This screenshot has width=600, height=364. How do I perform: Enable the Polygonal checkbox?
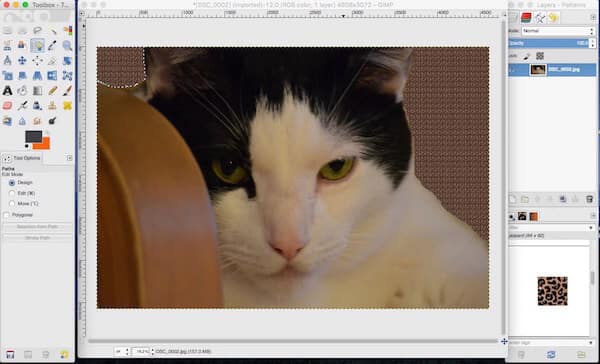(x=7, y=215)
